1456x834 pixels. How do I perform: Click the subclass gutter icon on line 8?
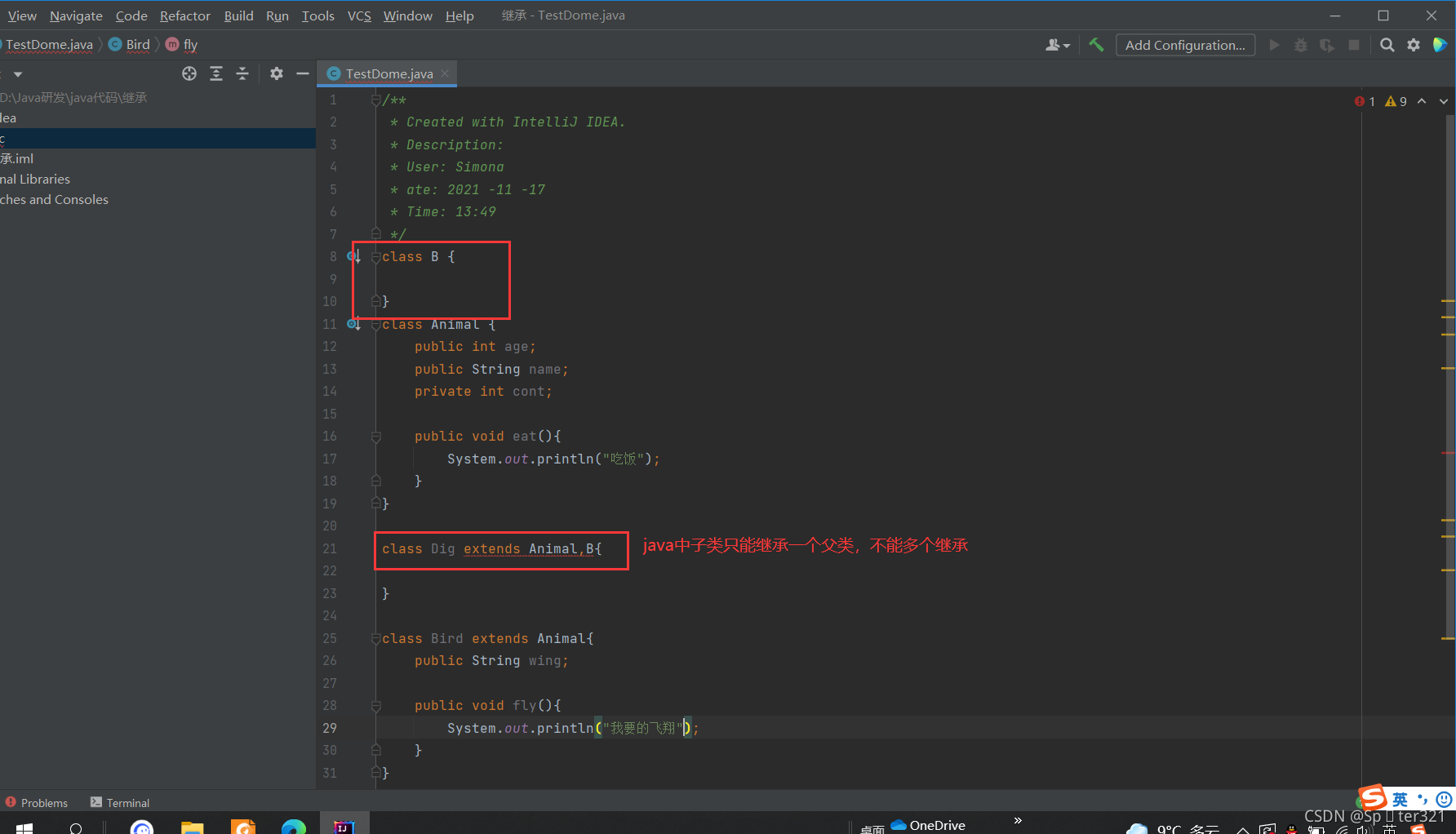[x=353, y=256]
